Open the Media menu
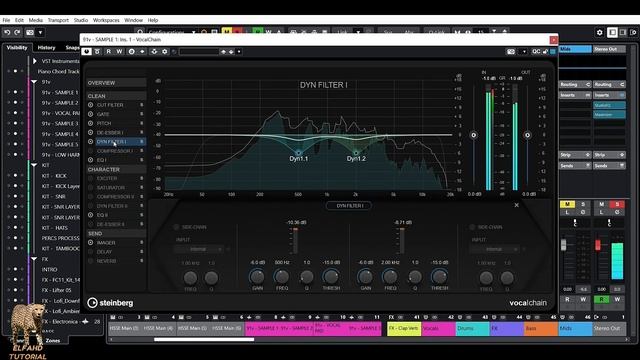The width and height of the screenshot is (640, 360). (x=36, y=20)
